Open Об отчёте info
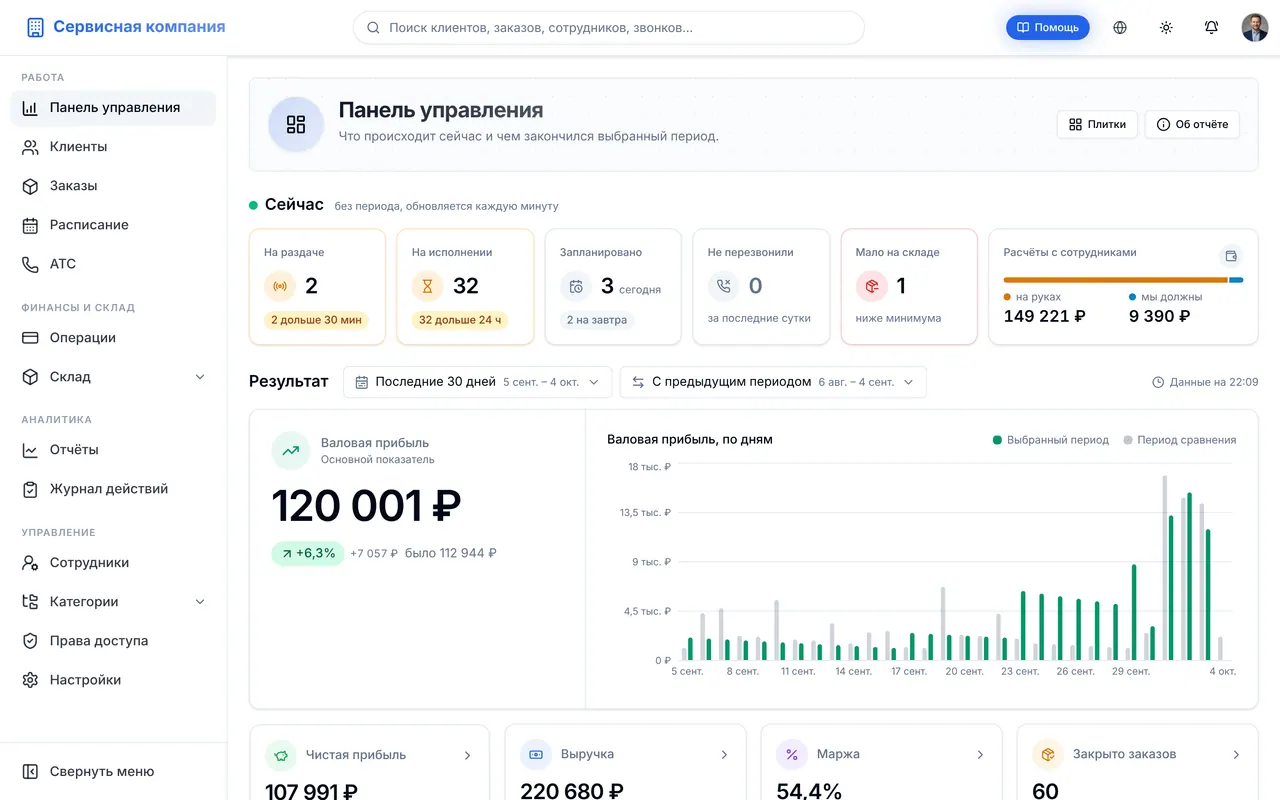This screenshot has height=800, width=1280. (1192, 124)
